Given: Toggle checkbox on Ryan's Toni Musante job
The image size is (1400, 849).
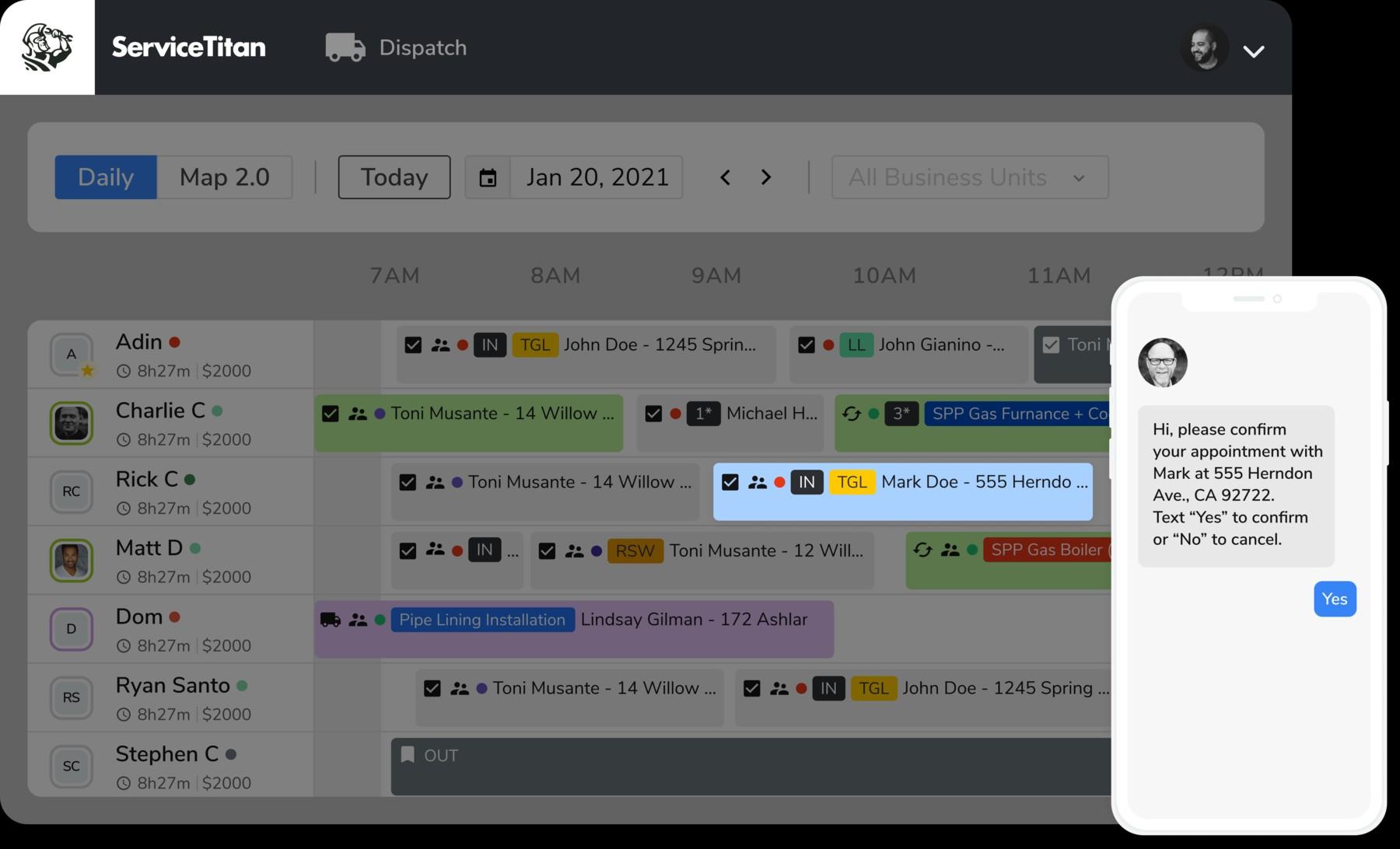Looking at the screenshot, I should 432,688.
